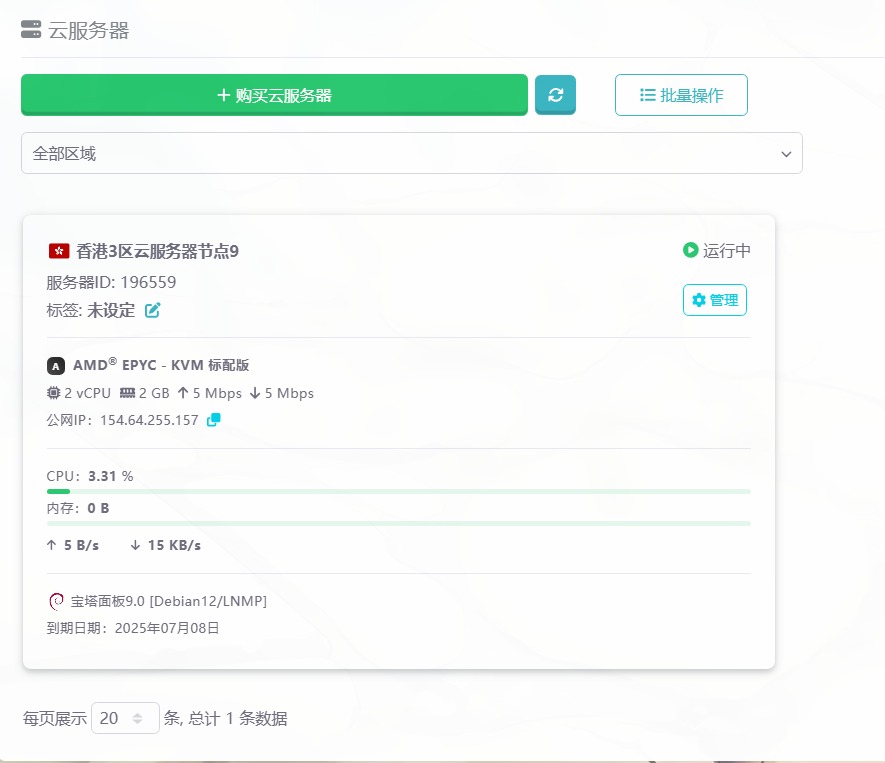Click the 未设定 tag value
Image resolution: width=885 pixels, height=763 pixels.
tap(111, 310)
